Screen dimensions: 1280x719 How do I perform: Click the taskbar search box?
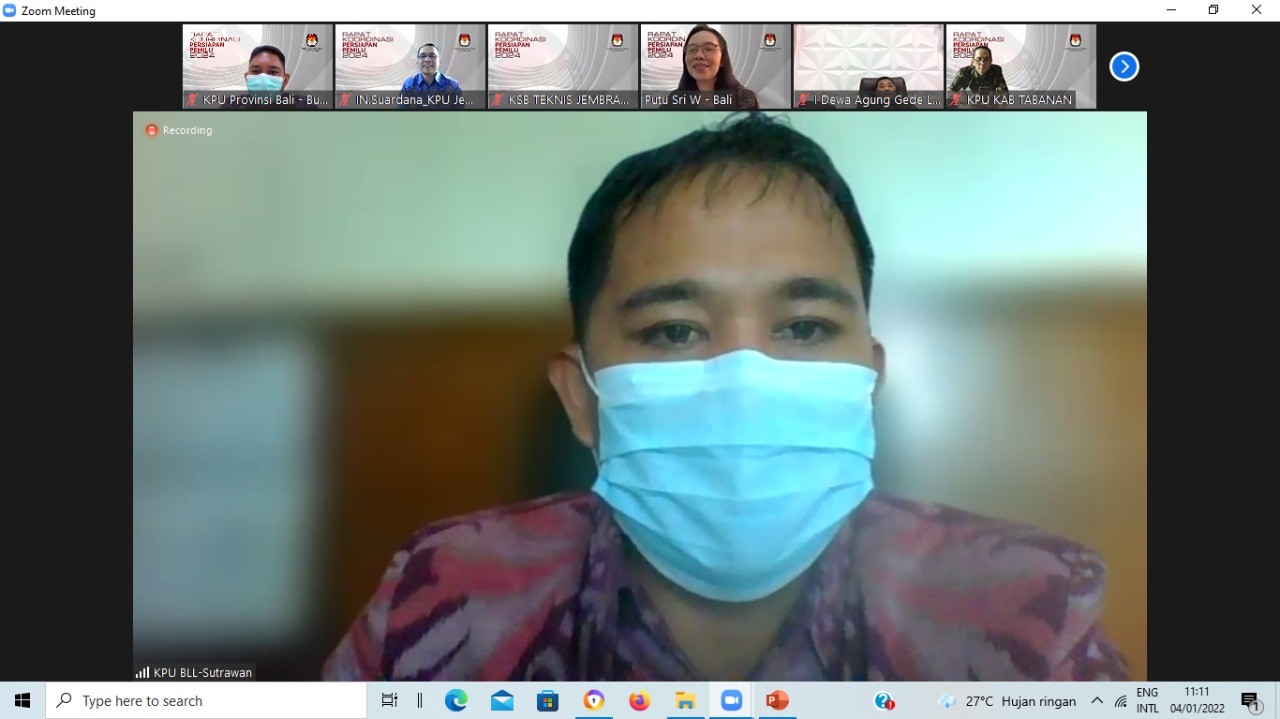coord(207,701)
